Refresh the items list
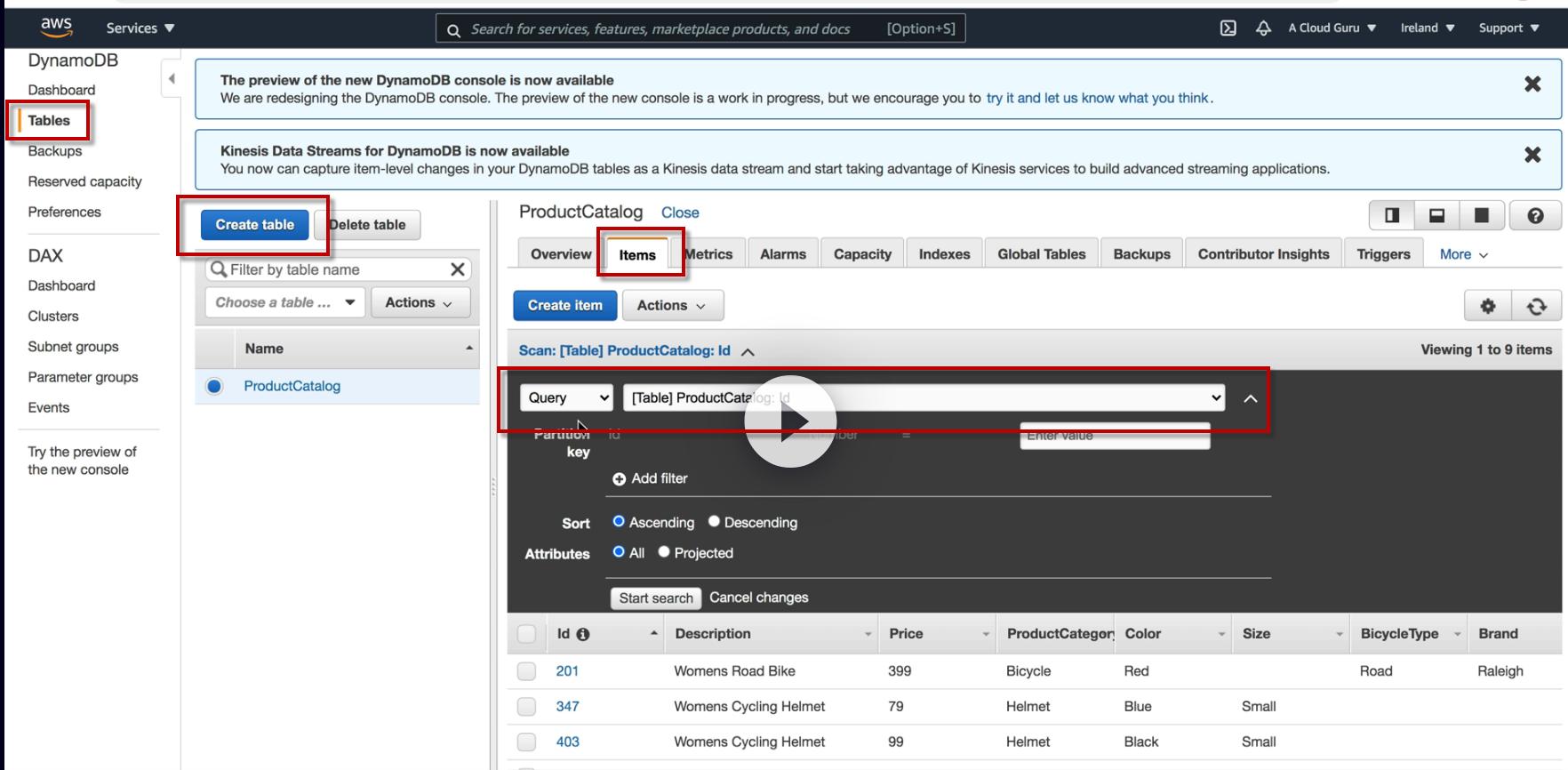This screenshot has width=1568, height=770. (x=1536, y=306)
